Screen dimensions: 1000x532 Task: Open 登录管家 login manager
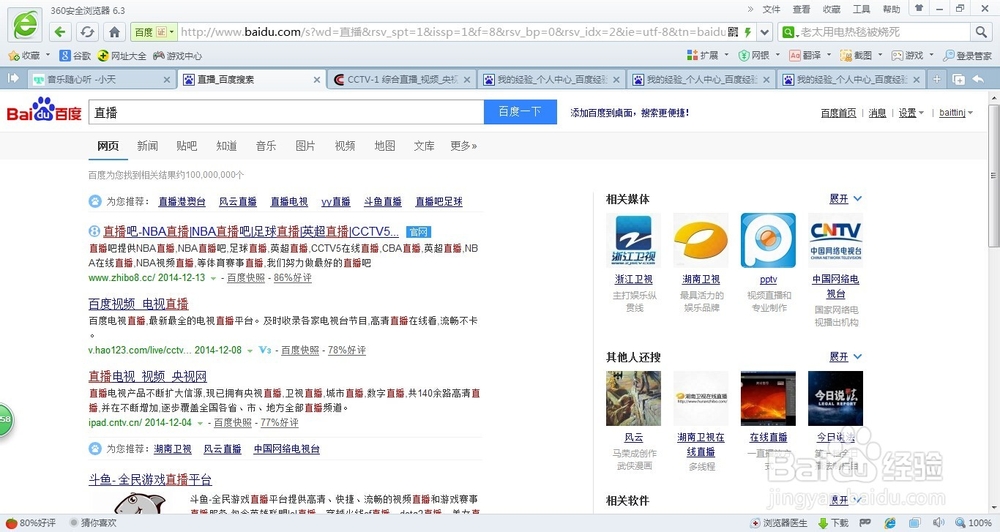(x=967, y=55)
